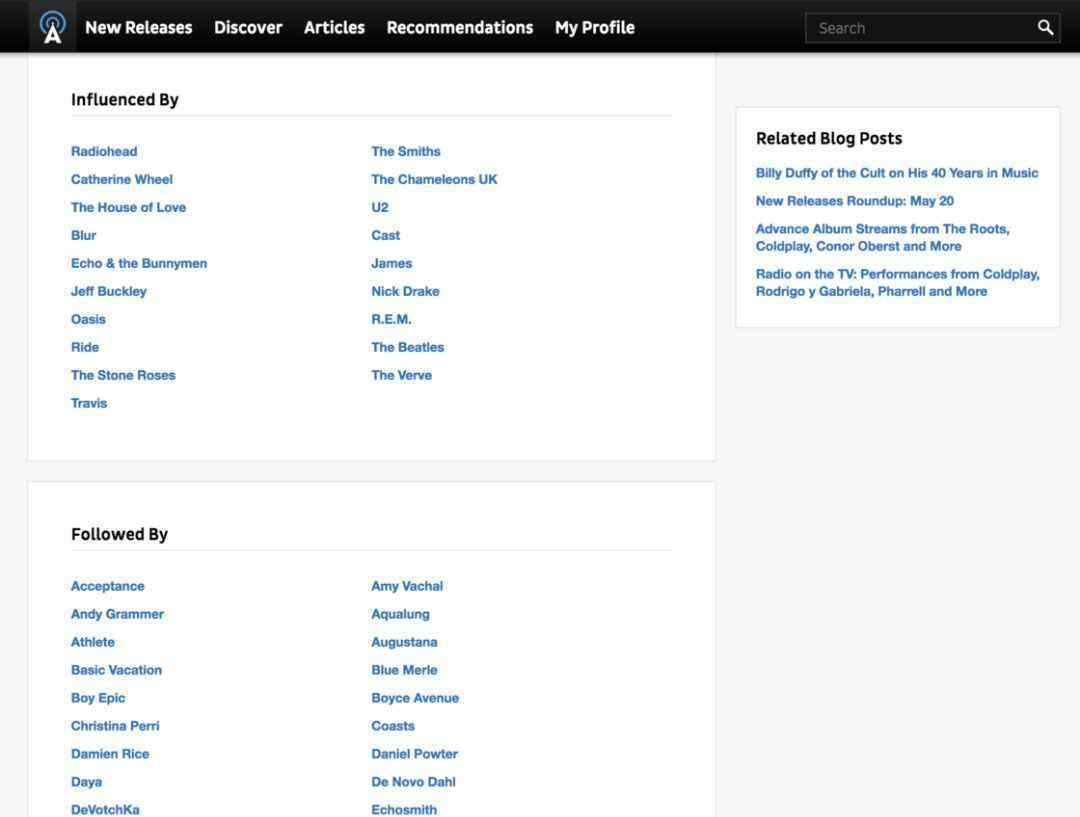The image size is (1080, 817).
Task: Open Radio on the TV blog post
Action: point(897,282)
